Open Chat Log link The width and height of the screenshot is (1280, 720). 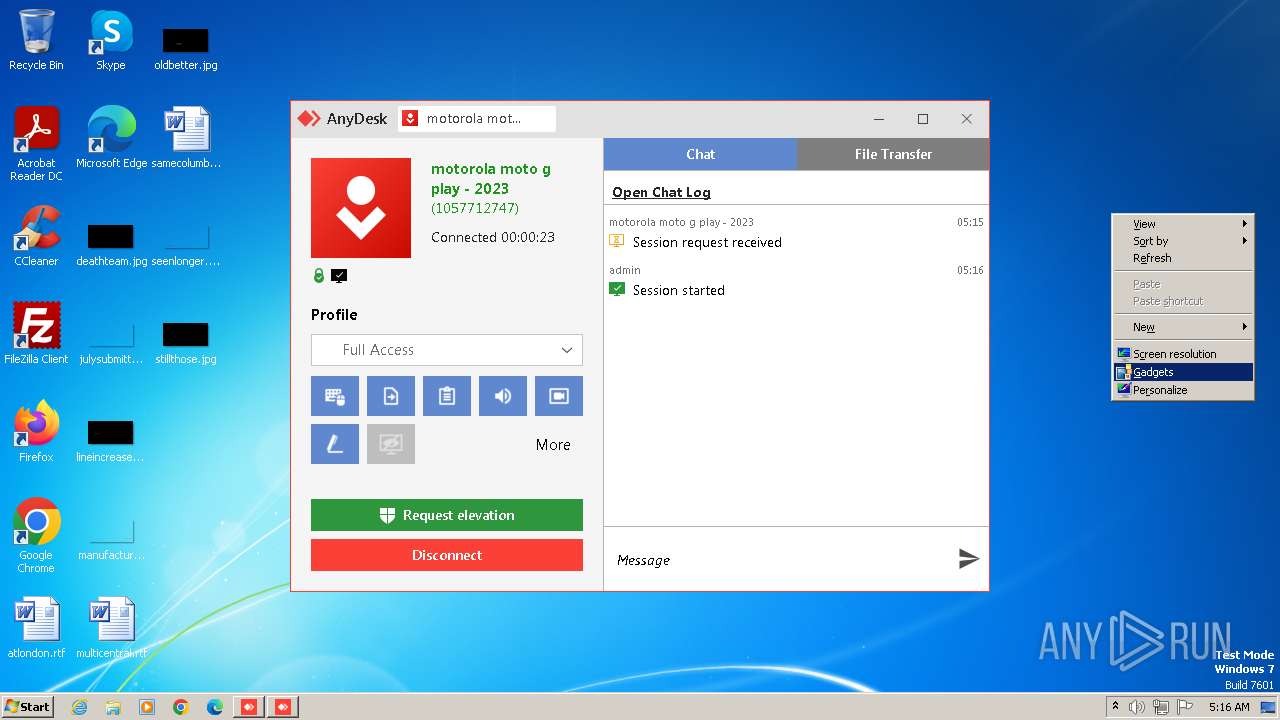click(x=661, y=192)
